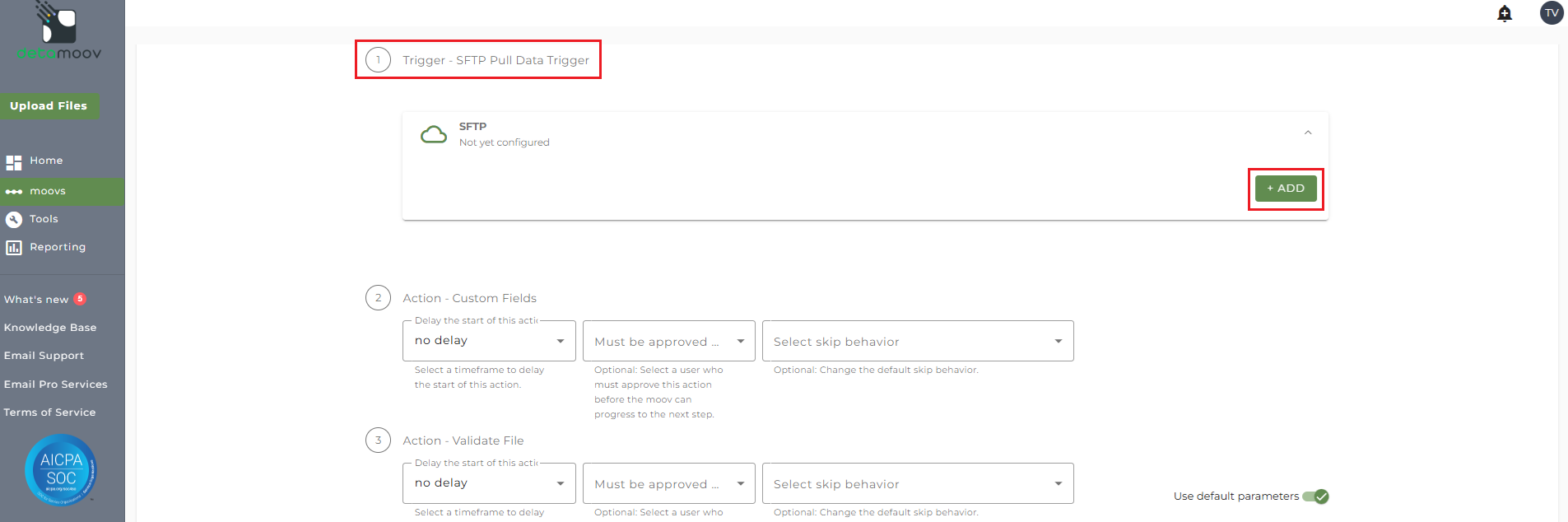
Task: Click the datamoov logo
Action: [59, 32]
